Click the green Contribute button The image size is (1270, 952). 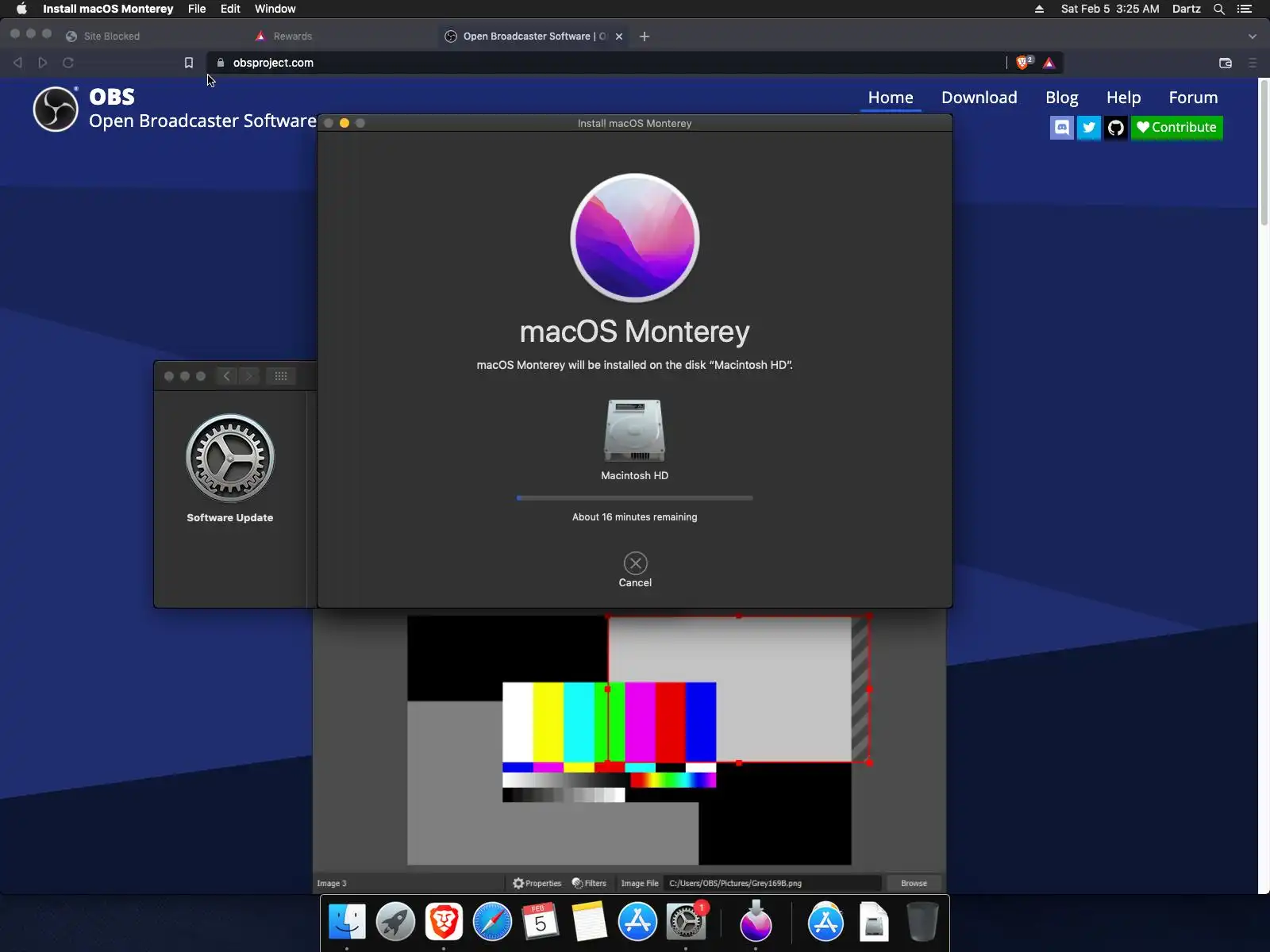coord(1176,128)
